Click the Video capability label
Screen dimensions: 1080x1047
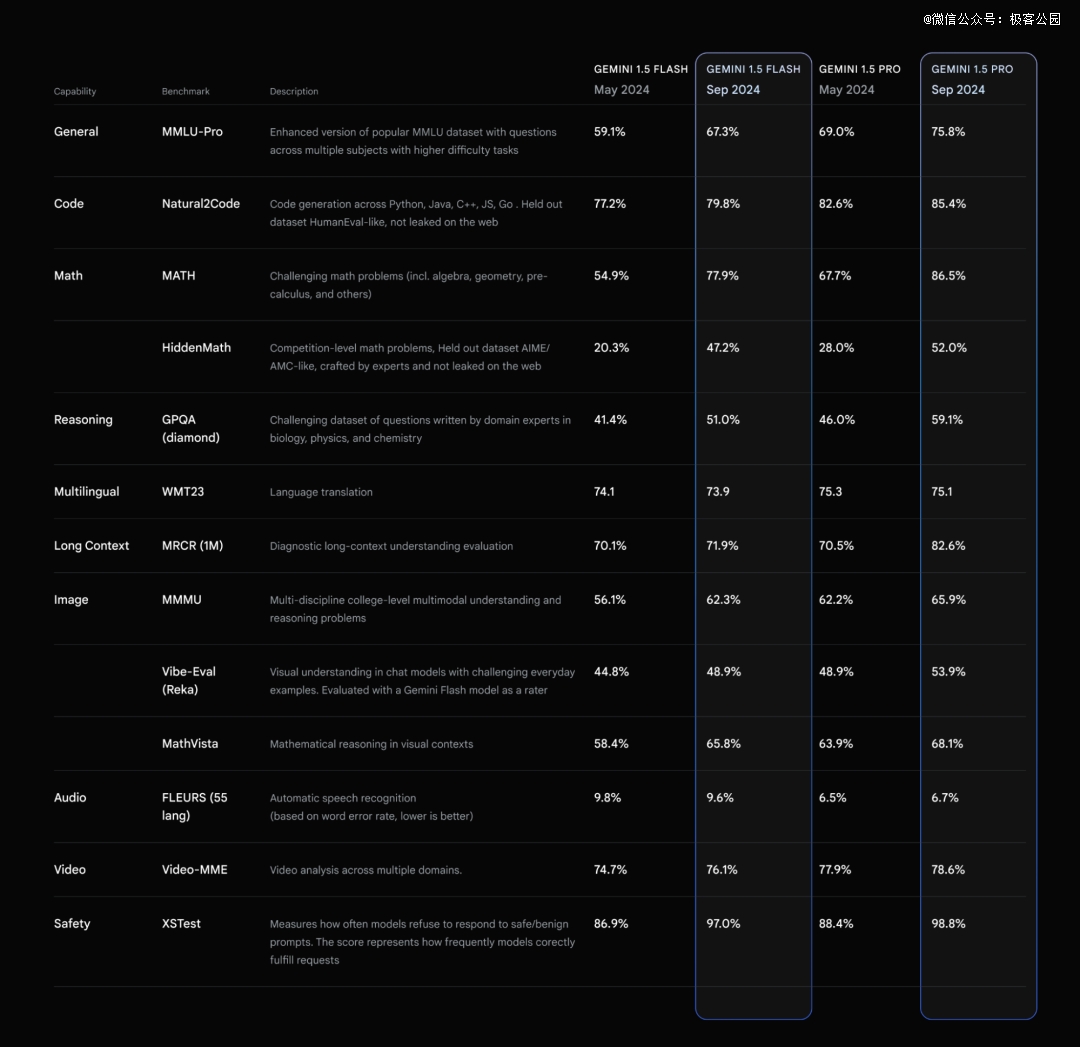pos(70,870)
